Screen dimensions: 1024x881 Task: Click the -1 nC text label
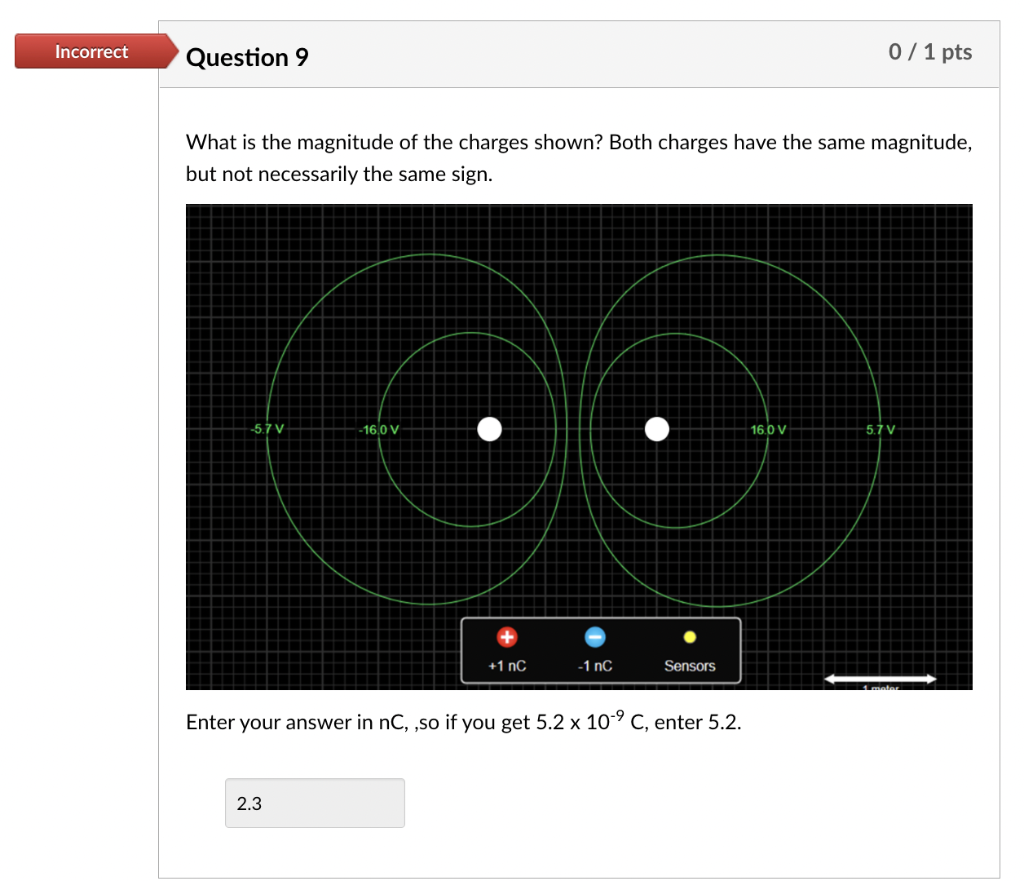point(595,665)
